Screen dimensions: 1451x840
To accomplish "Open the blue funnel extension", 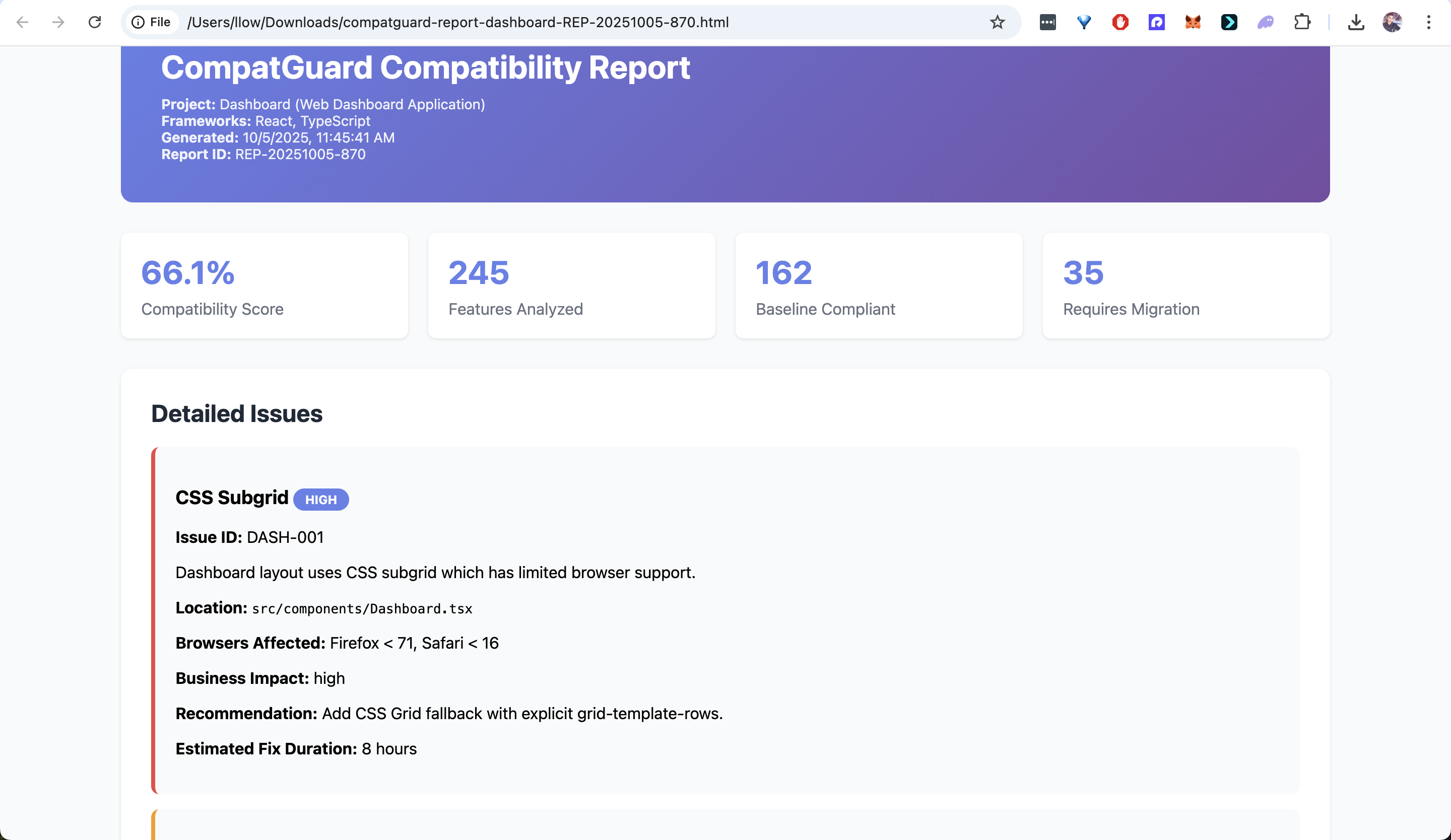I will (x=1084, y=23).
